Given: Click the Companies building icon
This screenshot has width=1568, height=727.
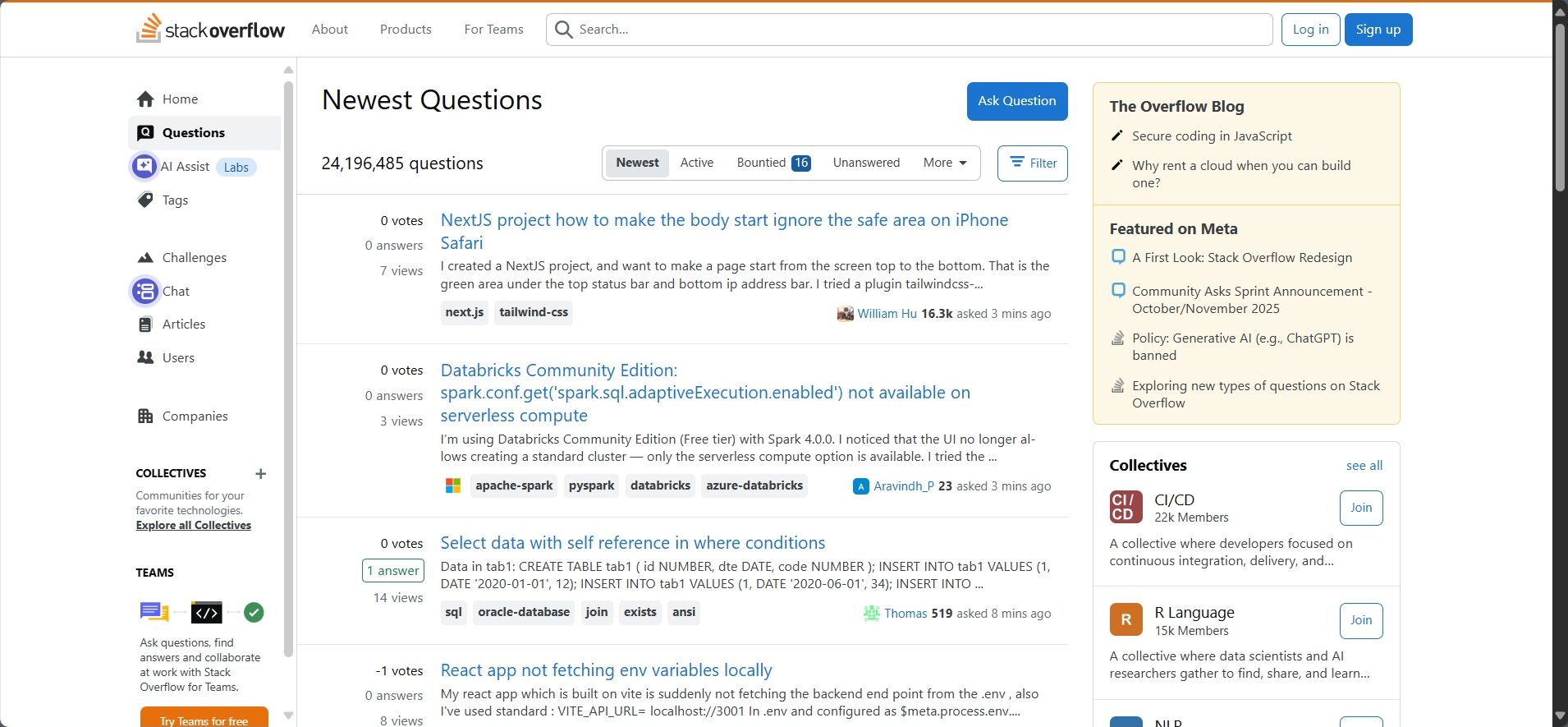Looking at the screenshot, I should 145,416.
